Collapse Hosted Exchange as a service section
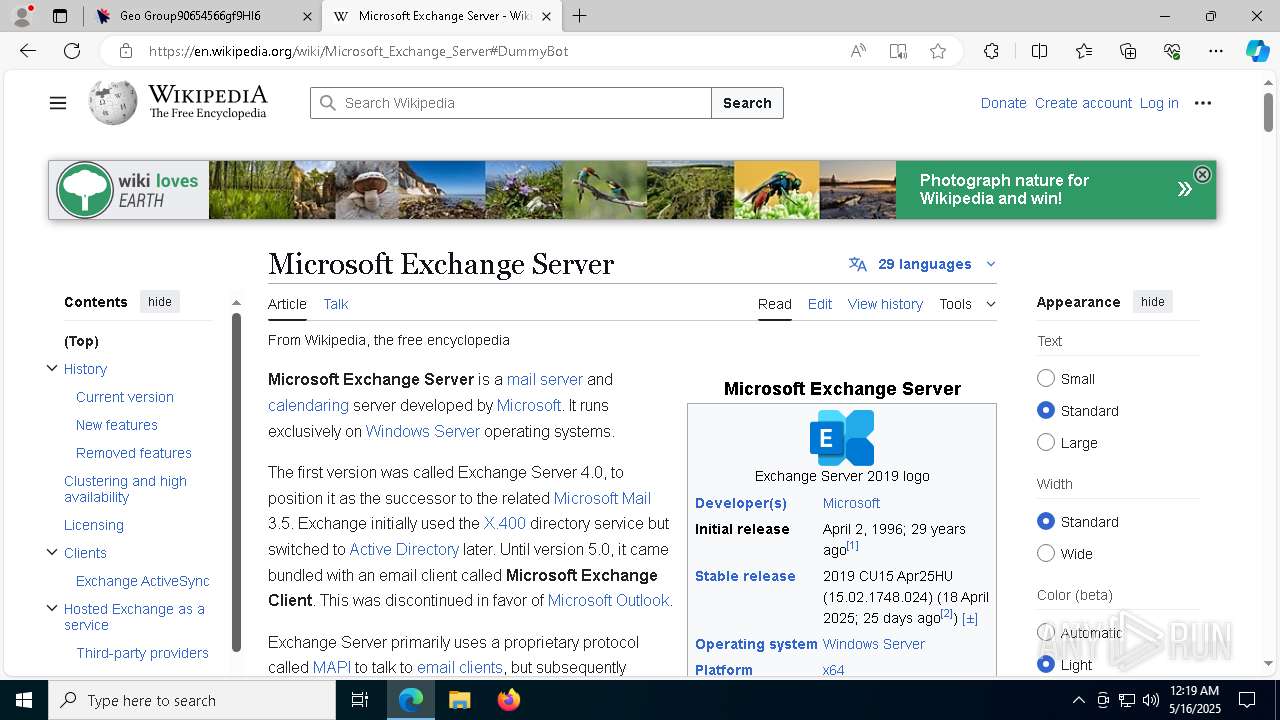1280x720 pixels. point(52,608)
